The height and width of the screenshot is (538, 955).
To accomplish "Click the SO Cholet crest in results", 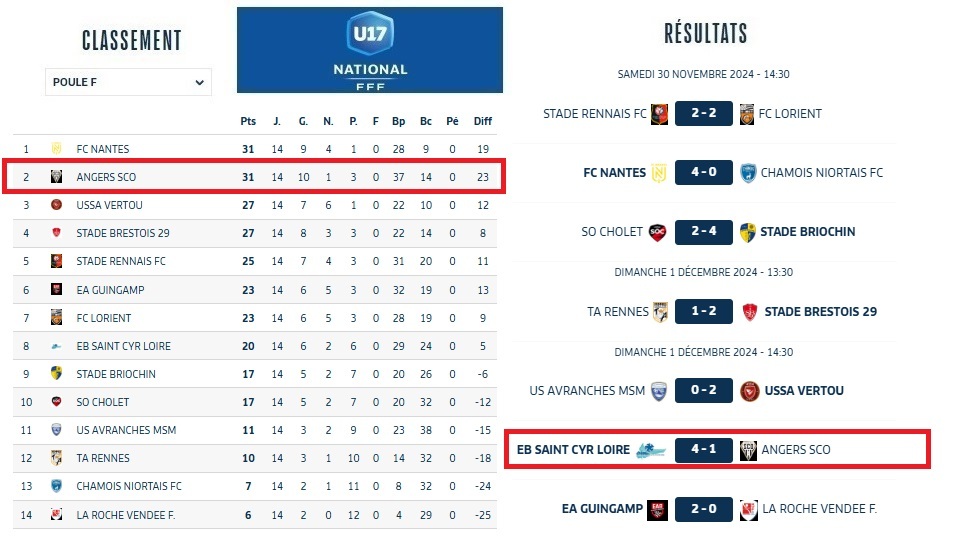I will (x=657, y=232).
